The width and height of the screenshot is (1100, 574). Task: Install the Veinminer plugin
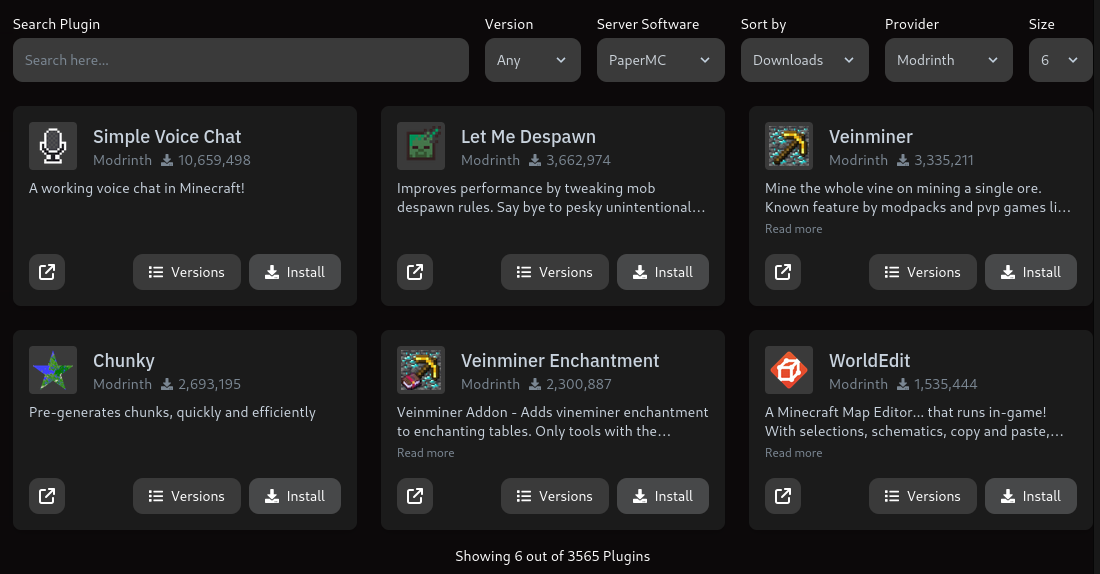click(x=1031, y=272)
